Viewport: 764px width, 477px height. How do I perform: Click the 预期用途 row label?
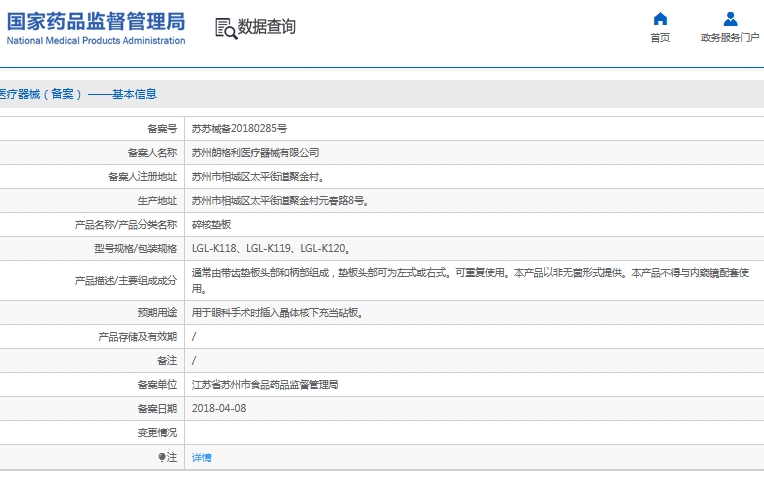coord(157,313)
